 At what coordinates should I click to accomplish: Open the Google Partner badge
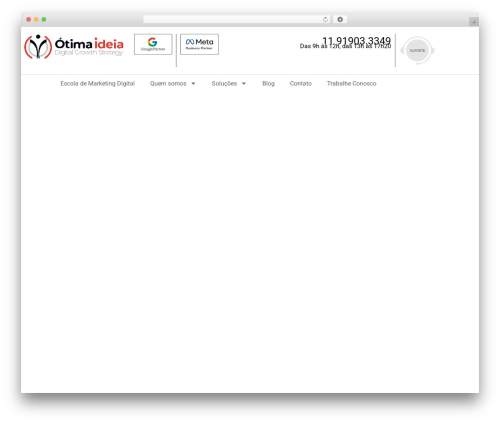pyautogui.click(x=153, y=44)
